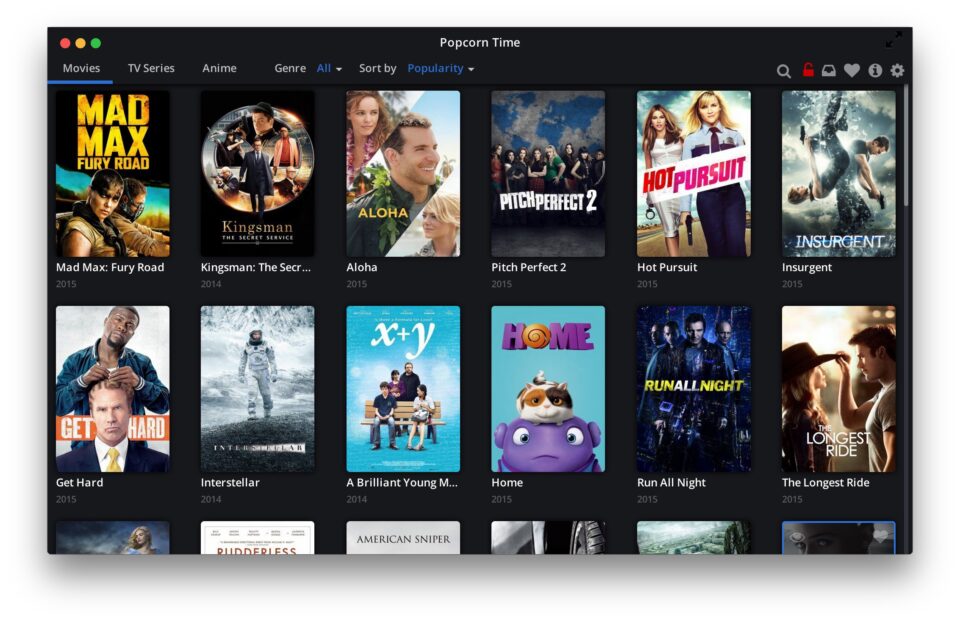Image resolution: width=960 pixels, height=622 pixels.
Task: Select the Interstellar poster
Action: [257, 389]
